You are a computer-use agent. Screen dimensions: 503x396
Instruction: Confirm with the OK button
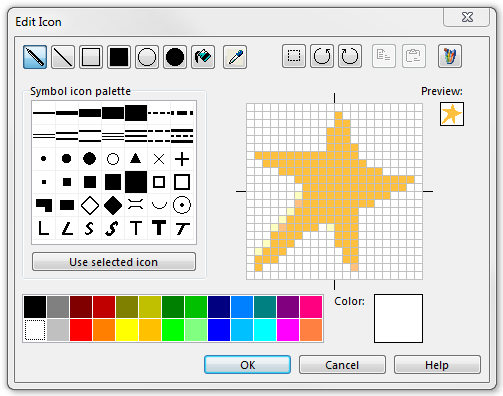[247, 365]
